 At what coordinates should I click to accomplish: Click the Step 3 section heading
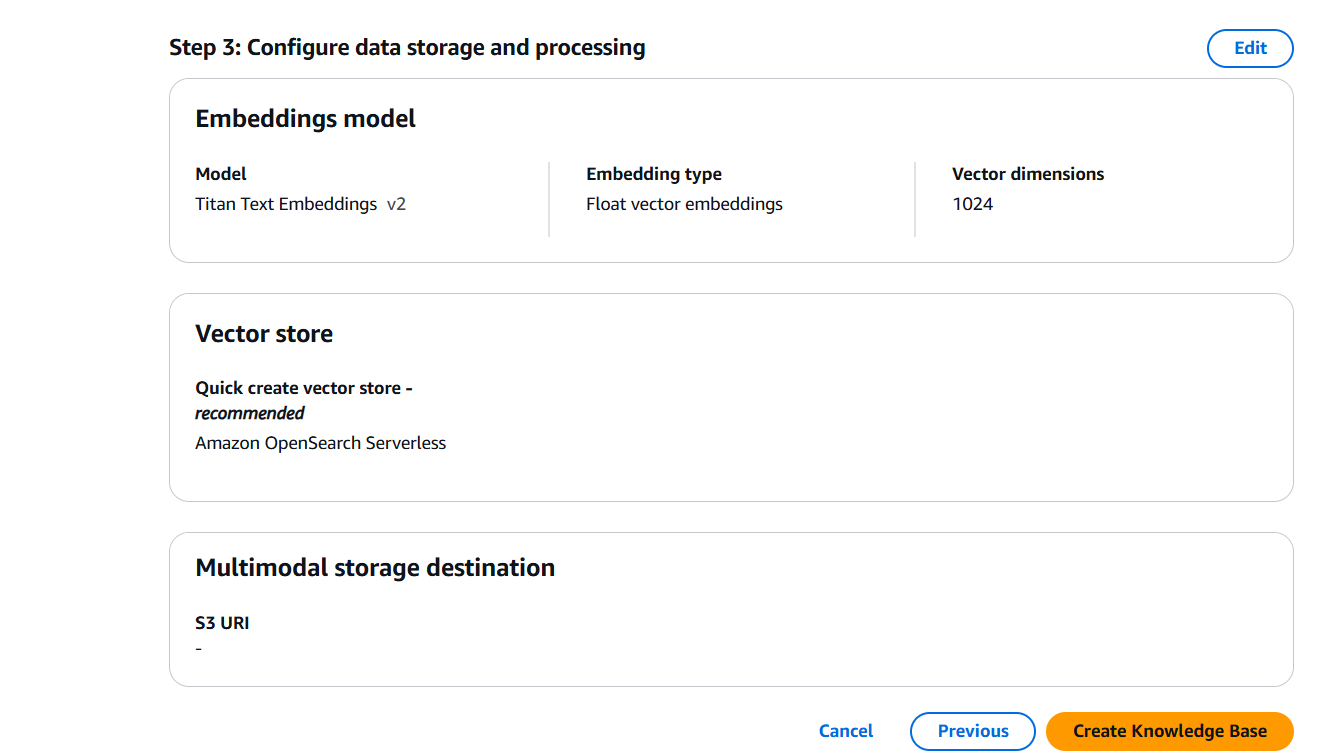[x=407, y=48]
